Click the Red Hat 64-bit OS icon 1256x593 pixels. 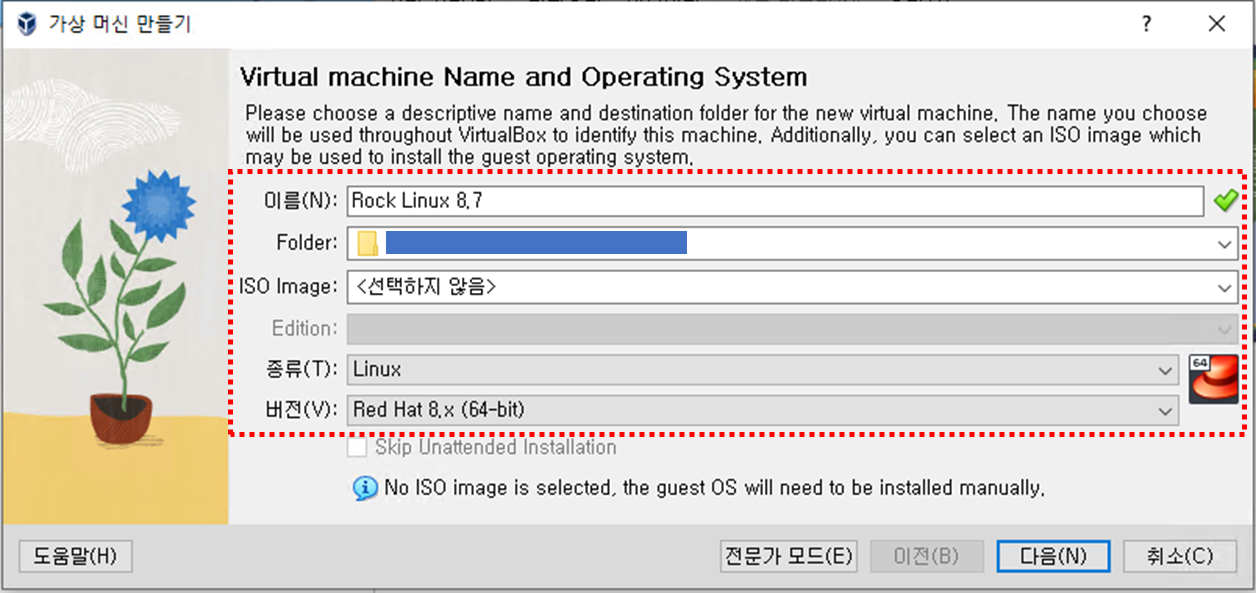click(x=1214, y=379)
